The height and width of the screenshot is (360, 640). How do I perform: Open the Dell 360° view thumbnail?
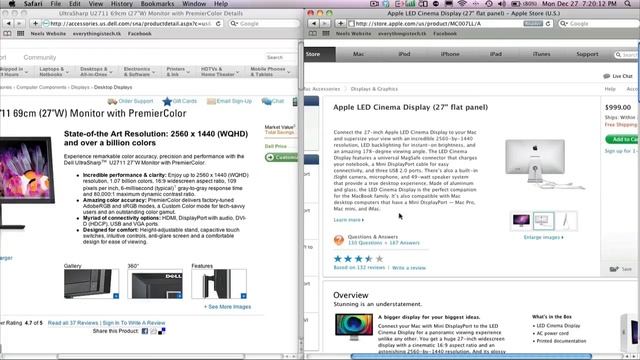tap(155, 284)
